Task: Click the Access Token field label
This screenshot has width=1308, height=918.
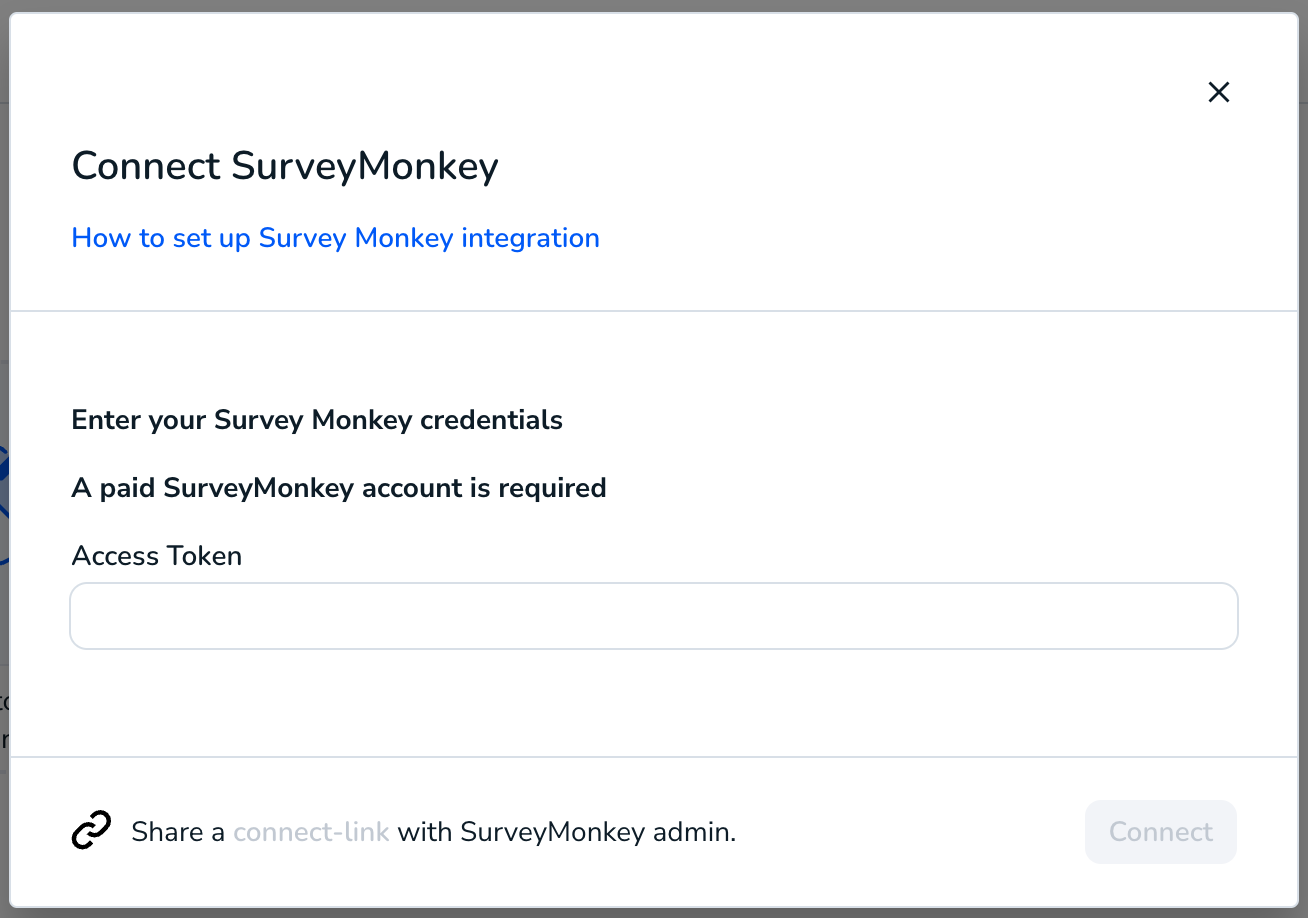Action: point(157,556)
